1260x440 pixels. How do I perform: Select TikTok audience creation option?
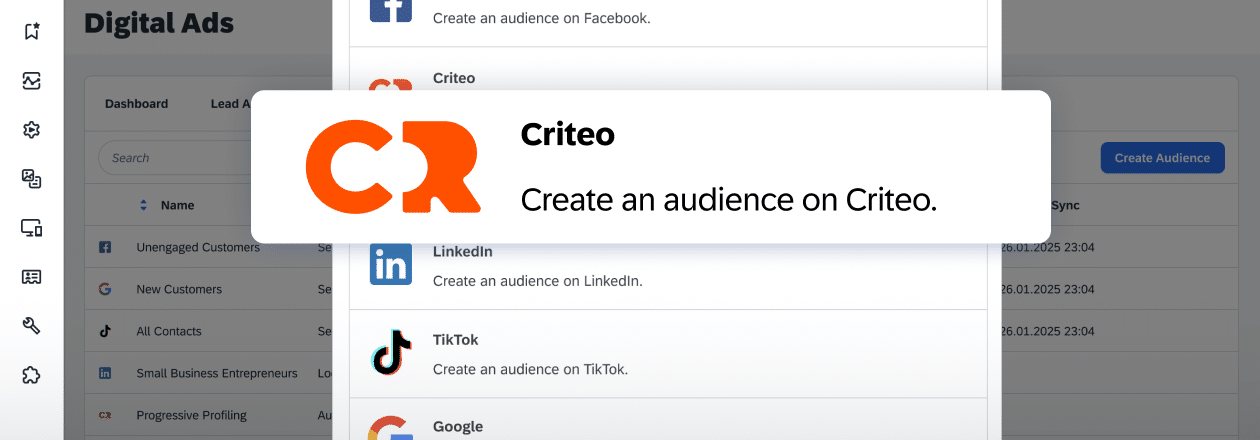coord(675,354)
